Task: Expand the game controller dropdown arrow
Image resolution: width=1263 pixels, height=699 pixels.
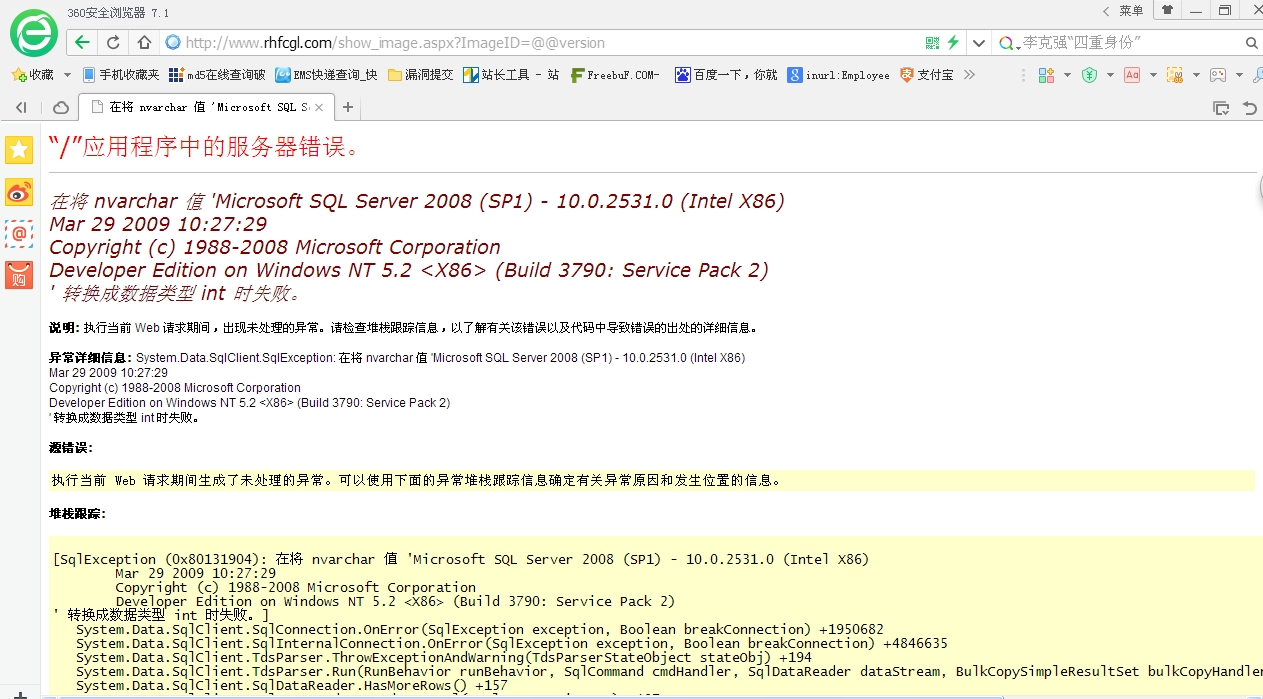Action: [1239, 75]
